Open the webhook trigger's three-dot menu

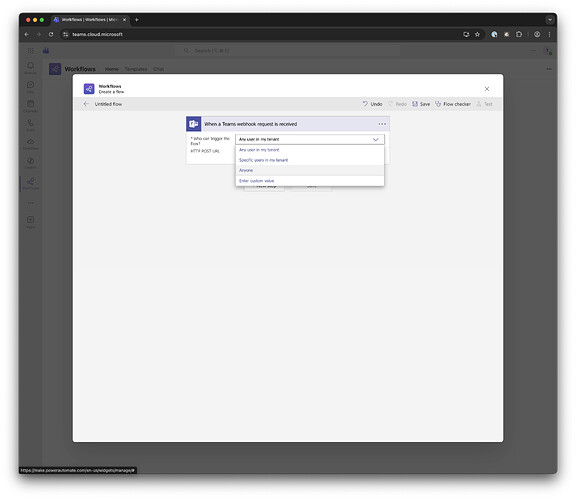point(382,124)
